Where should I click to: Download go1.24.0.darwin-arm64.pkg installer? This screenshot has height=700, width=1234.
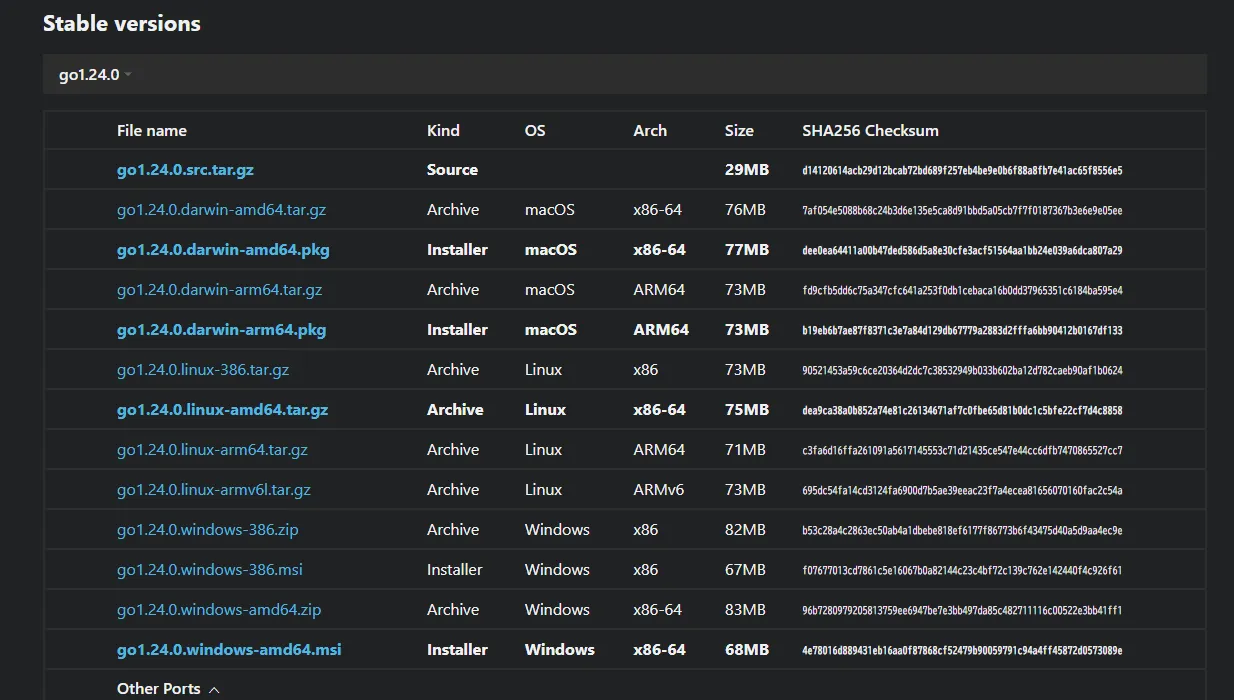pyautogui.click(x=221, y=330)
